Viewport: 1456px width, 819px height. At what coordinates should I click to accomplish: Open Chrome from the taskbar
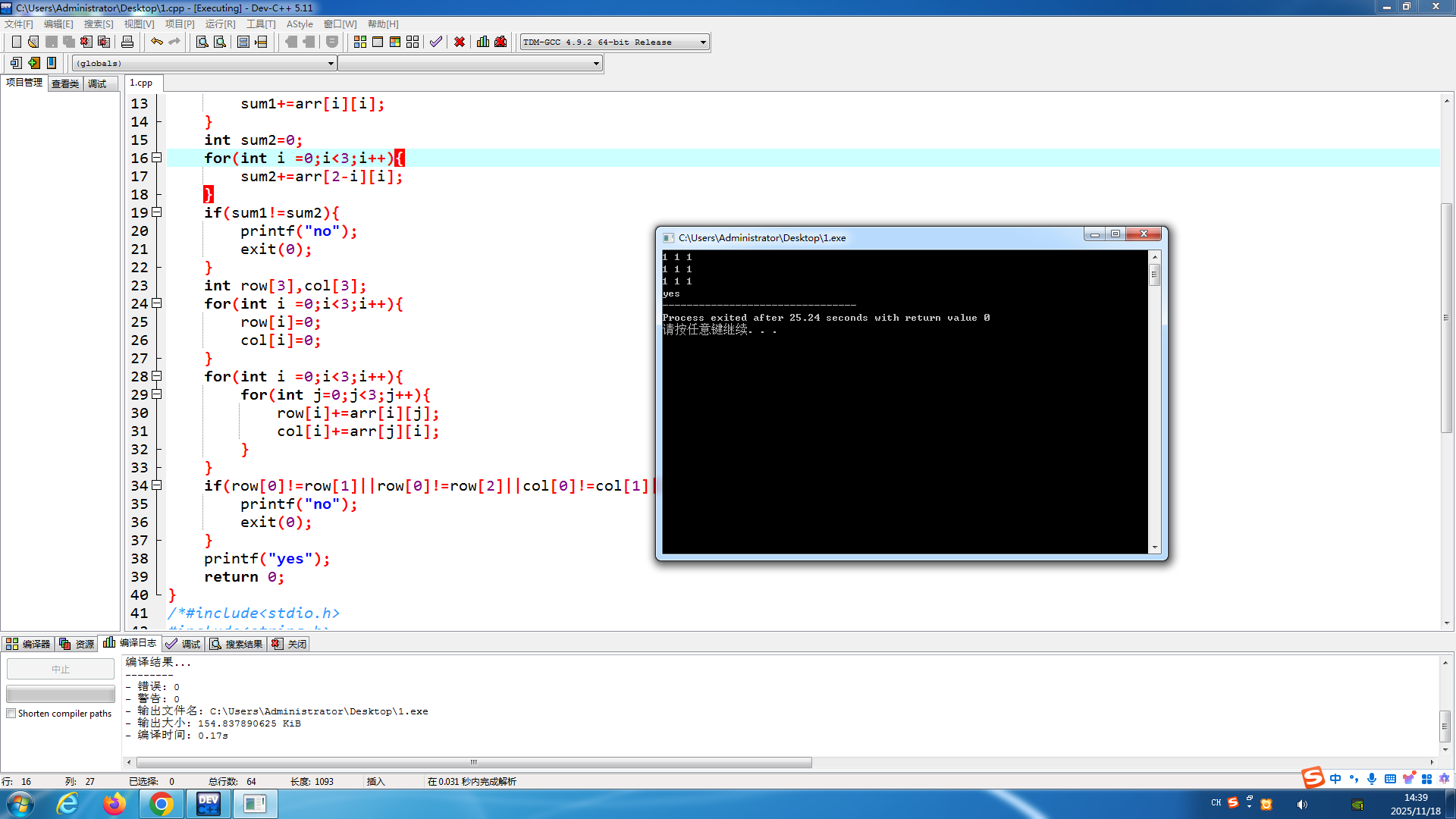coord(161,804)
